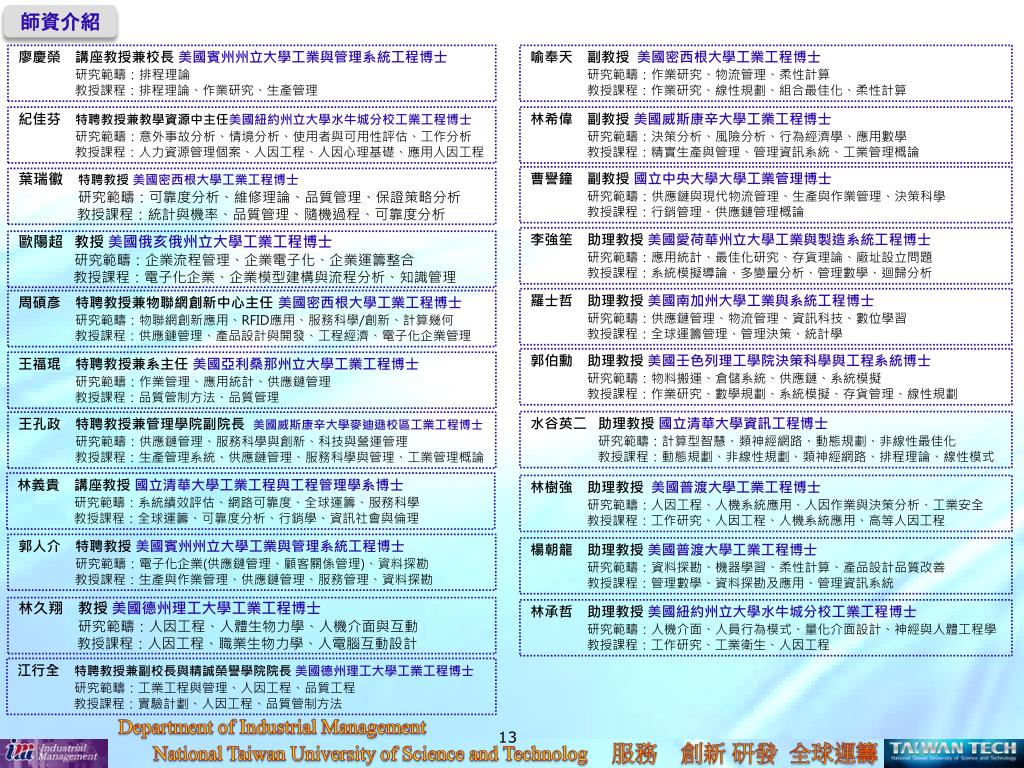This screenshot has height=768, width=1024.
Task: Click the name 林希偉
Action: 551,119
